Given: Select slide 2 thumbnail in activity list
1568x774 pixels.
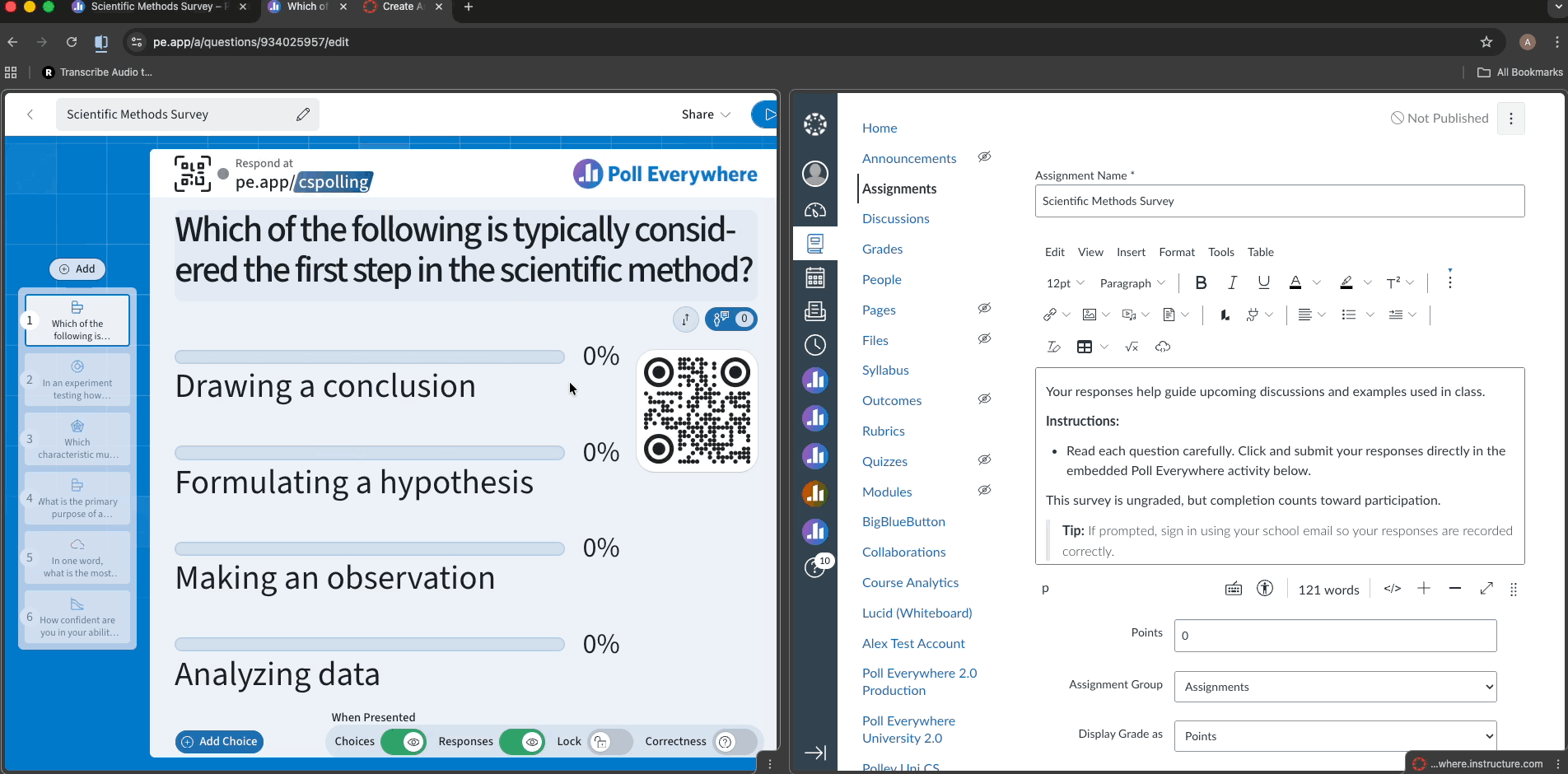Looking at the screenshot, I should coord(77,380).
